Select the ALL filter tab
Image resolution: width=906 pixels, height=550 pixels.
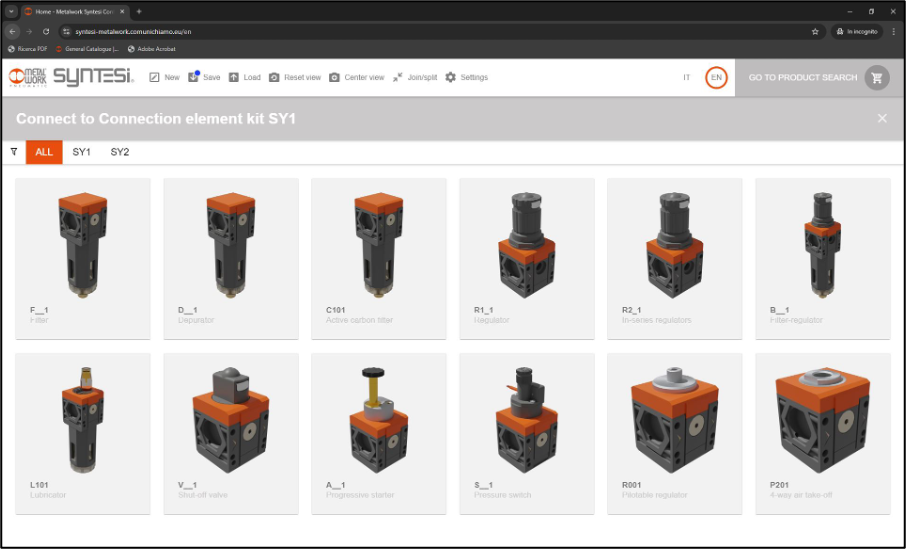[x=44, y=152]
